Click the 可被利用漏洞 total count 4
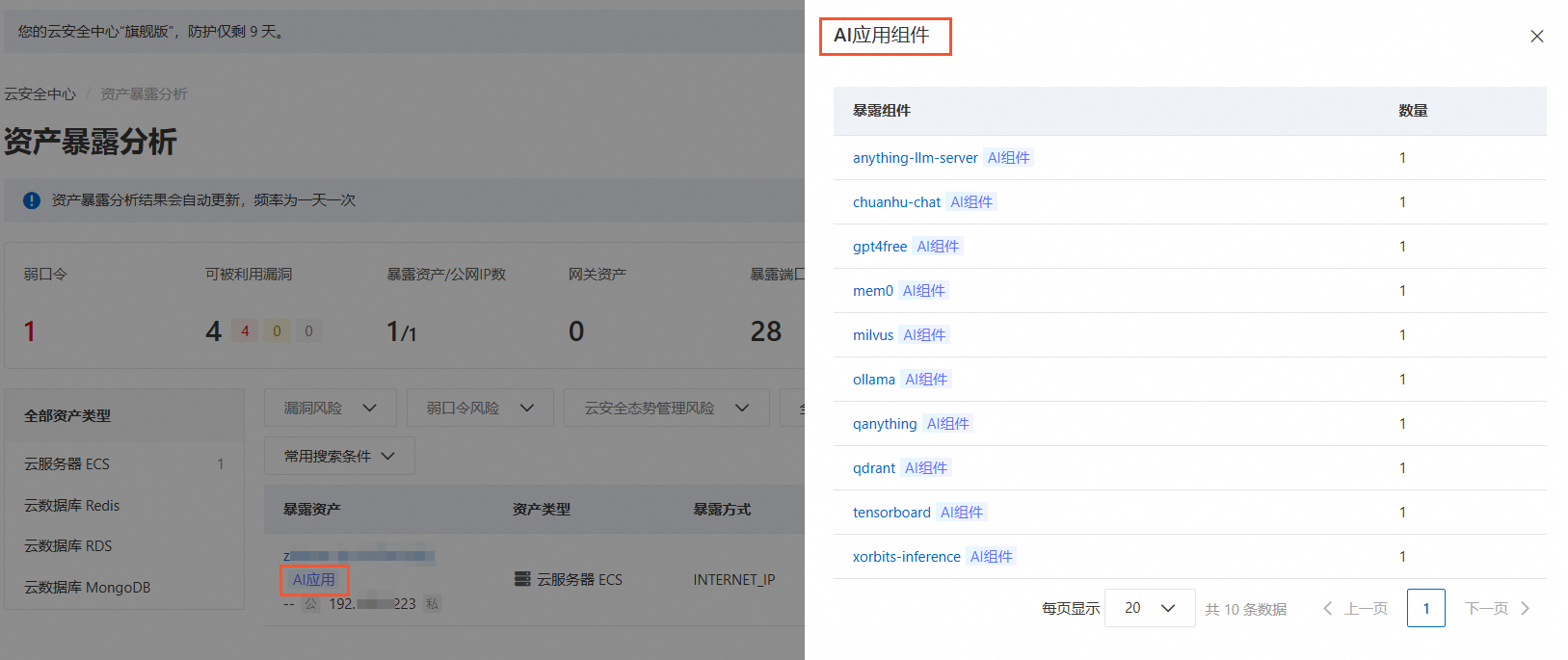Image resolution: width=1568 pixels, height=660 pixels. click(x=213, y=331)
